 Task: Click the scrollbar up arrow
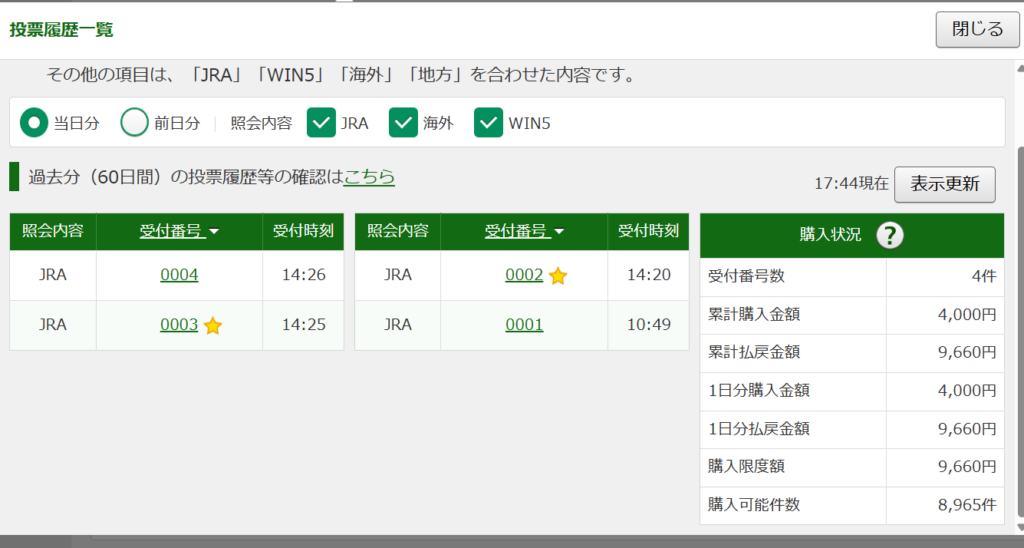point(1021,67)
